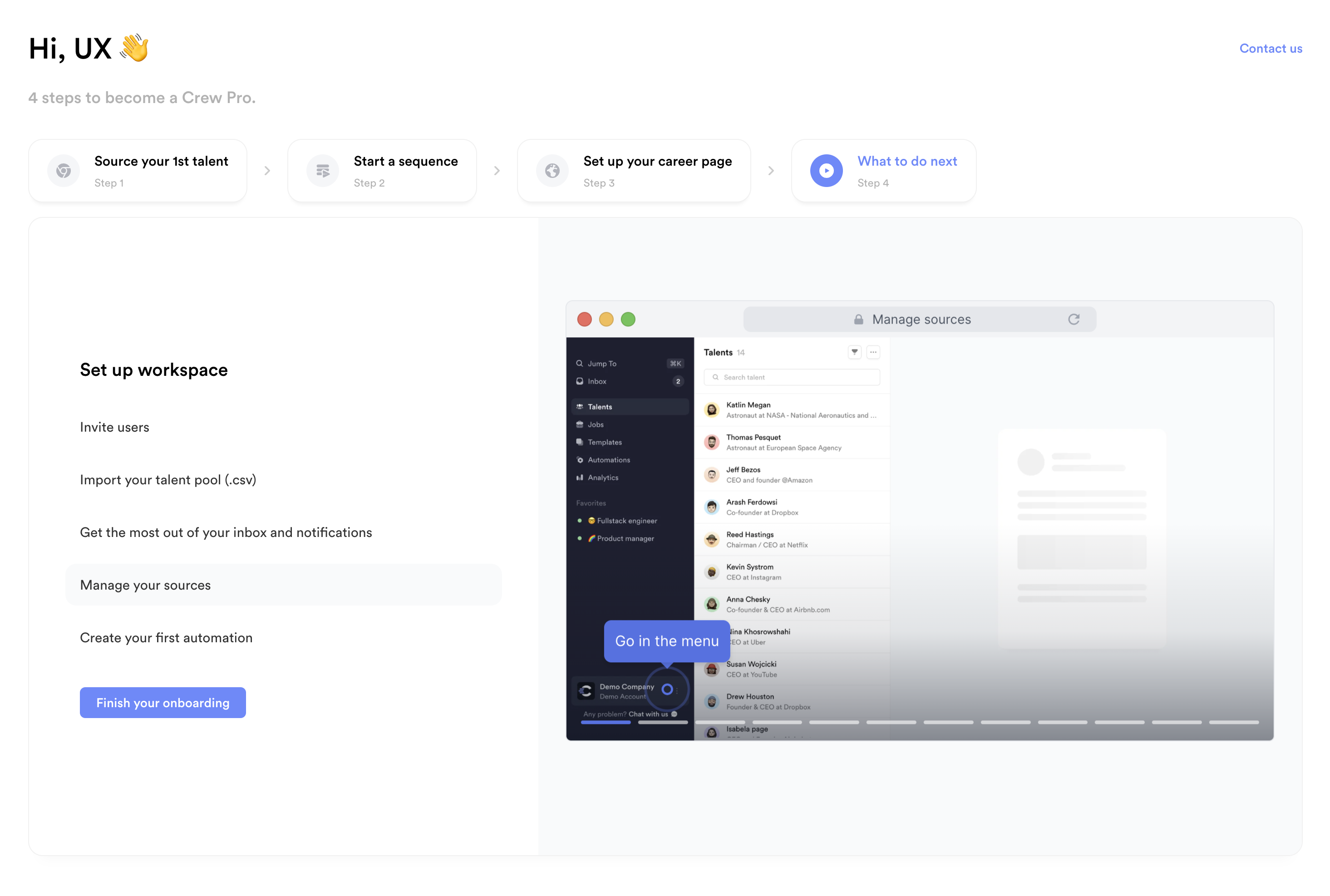Viewport: 1330px width, 896px height.
Task: Click the play icon in Step 4
Action: click(826, 170)
